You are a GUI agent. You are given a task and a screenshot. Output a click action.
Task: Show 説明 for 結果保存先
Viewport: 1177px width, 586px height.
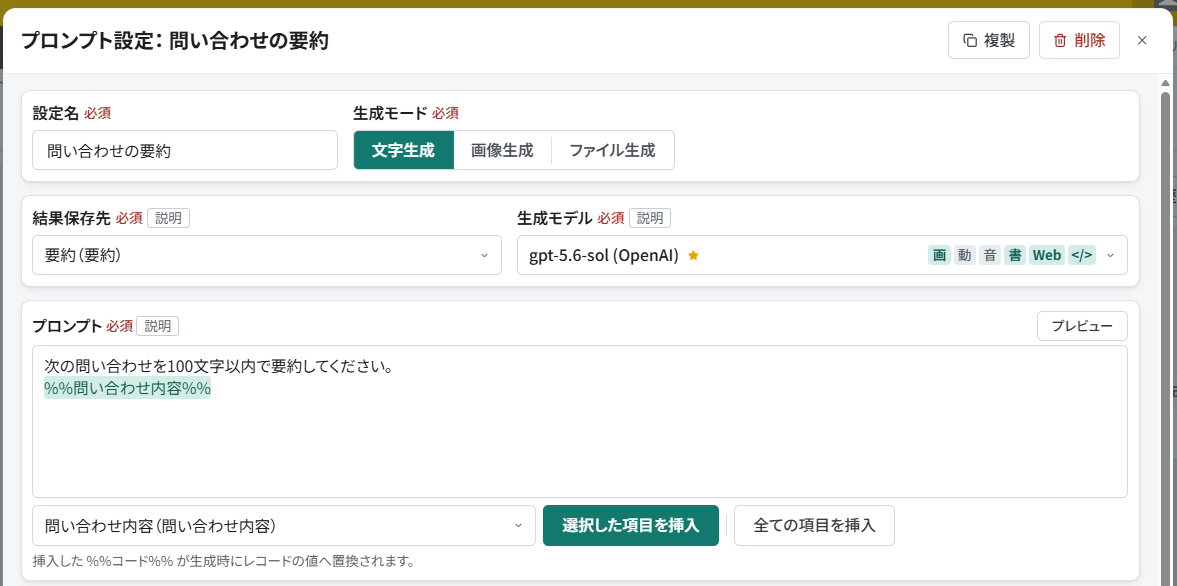(x=168, y=218)
